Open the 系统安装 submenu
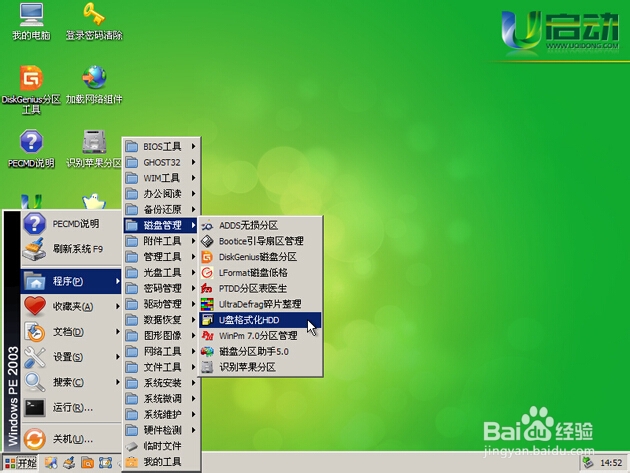 (x=161, y=383)
